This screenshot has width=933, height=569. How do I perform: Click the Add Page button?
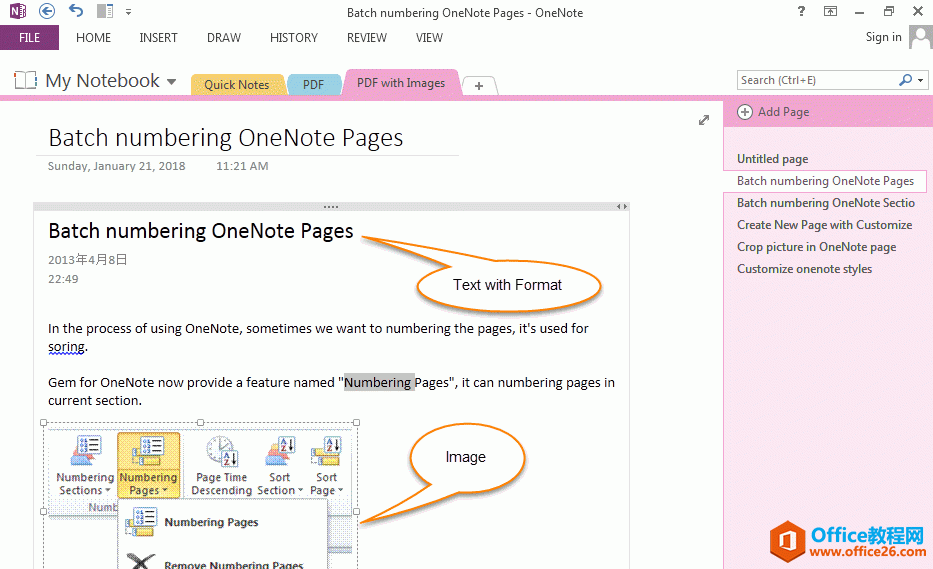[773, 112]
